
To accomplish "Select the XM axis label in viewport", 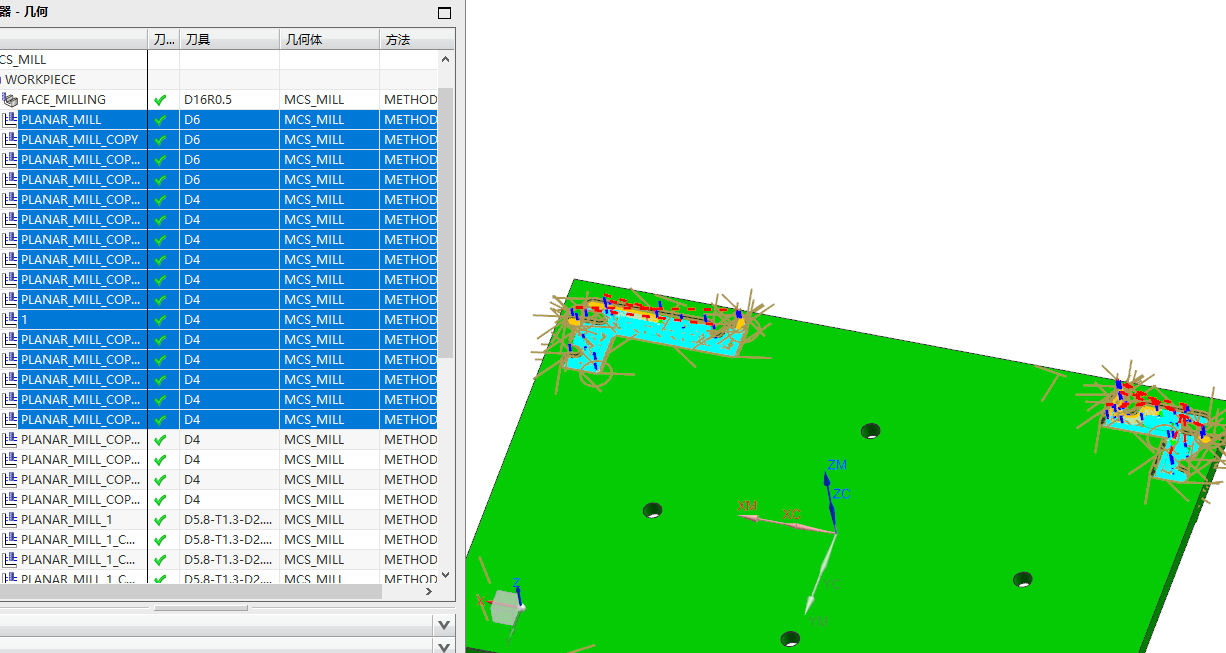I will 747,505.
